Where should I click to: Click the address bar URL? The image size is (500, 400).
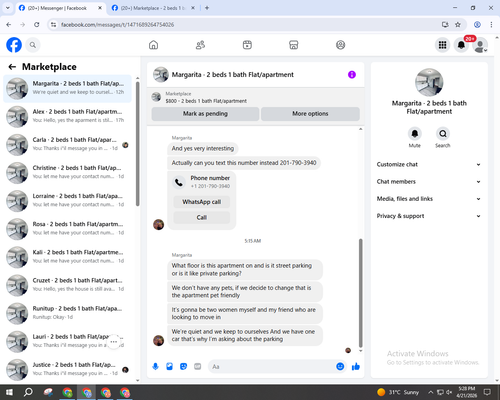tap(117, 25)
